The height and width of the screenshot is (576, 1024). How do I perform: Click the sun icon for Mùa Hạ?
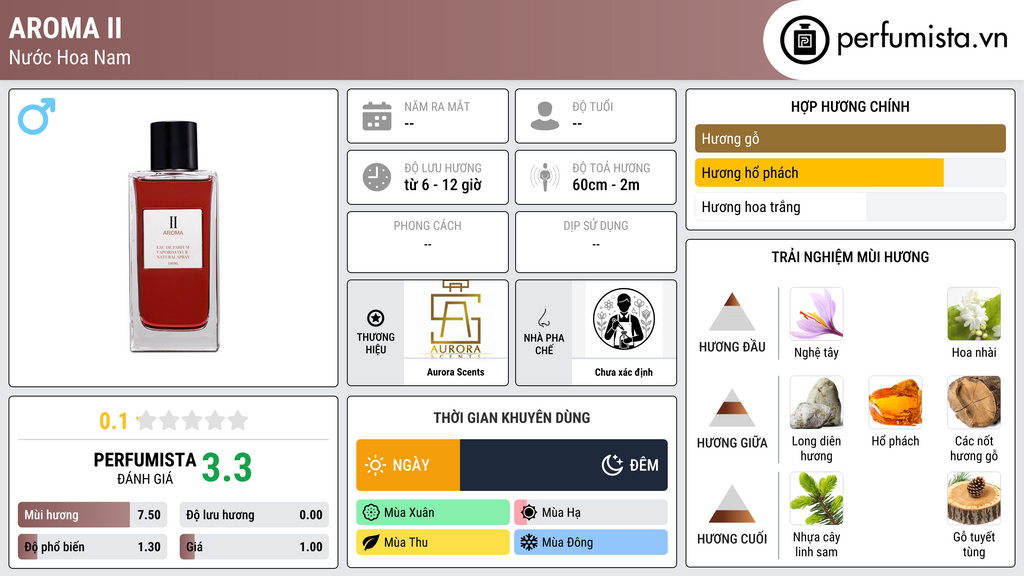[529, 513]
